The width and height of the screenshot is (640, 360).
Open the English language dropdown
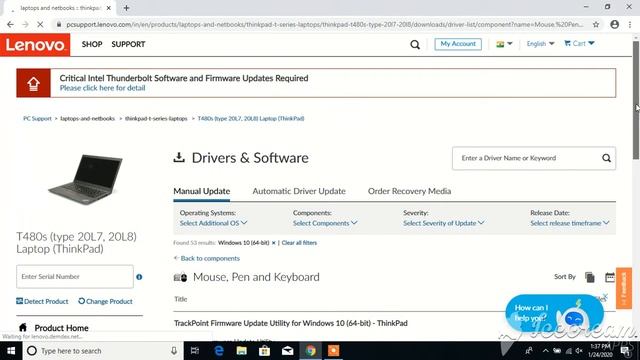click(x=540, y=44)
